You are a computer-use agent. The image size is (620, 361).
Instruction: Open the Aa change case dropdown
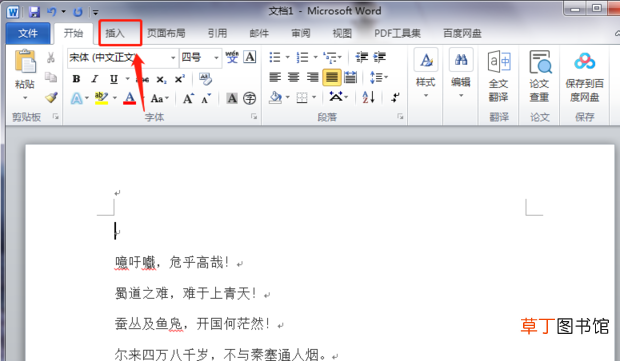click(x=160, y=98)
